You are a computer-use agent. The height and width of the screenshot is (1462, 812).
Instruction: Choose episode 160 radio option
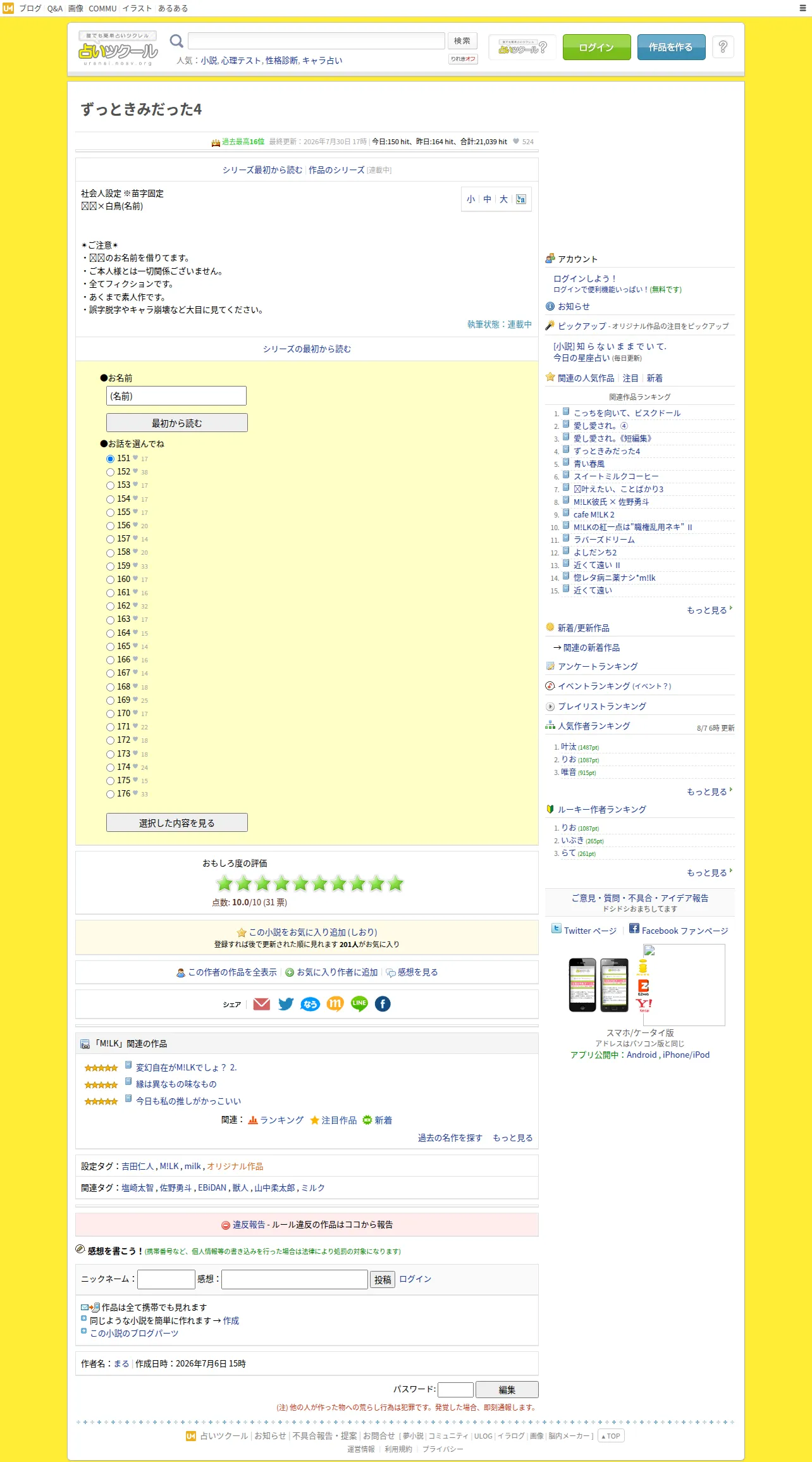click(110, 579)
